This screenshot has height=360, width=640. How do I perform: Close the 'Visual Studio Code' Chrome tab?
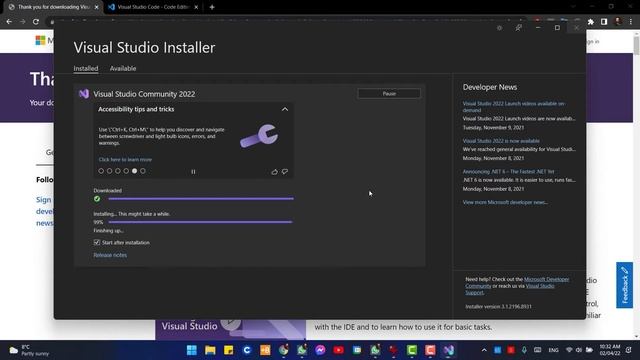[196, 7]
